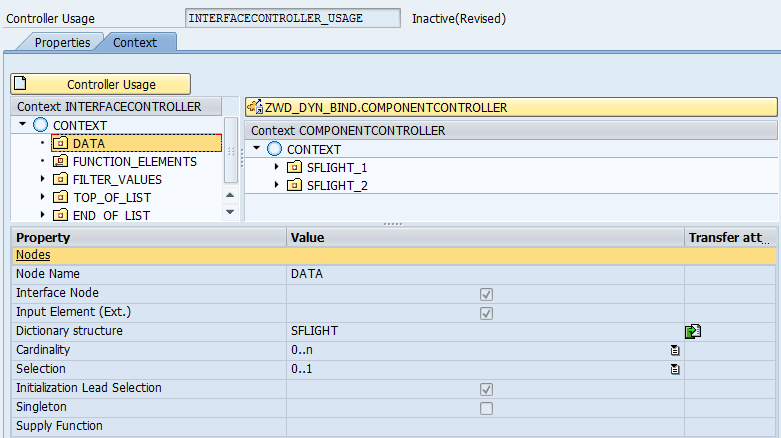Screen dimensions: 781x438
Task: Click the Singleton property label
Action: [41, 407]
